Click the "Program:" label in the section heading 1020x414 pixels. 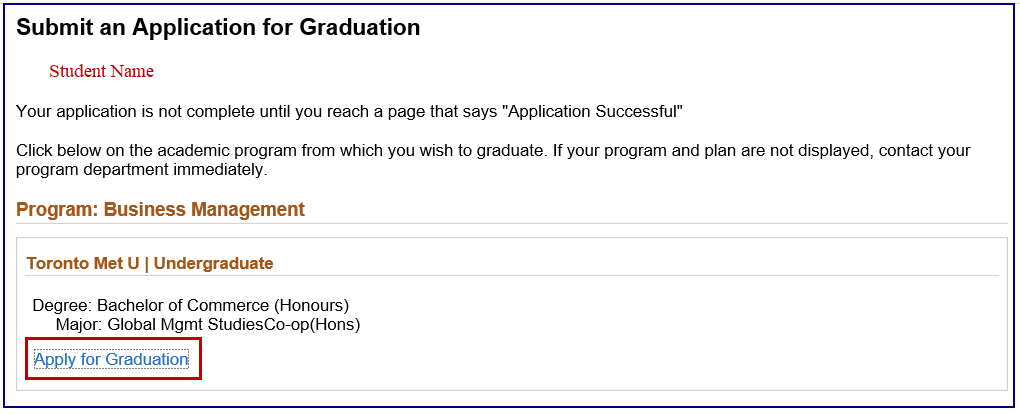tap(57, 210)
